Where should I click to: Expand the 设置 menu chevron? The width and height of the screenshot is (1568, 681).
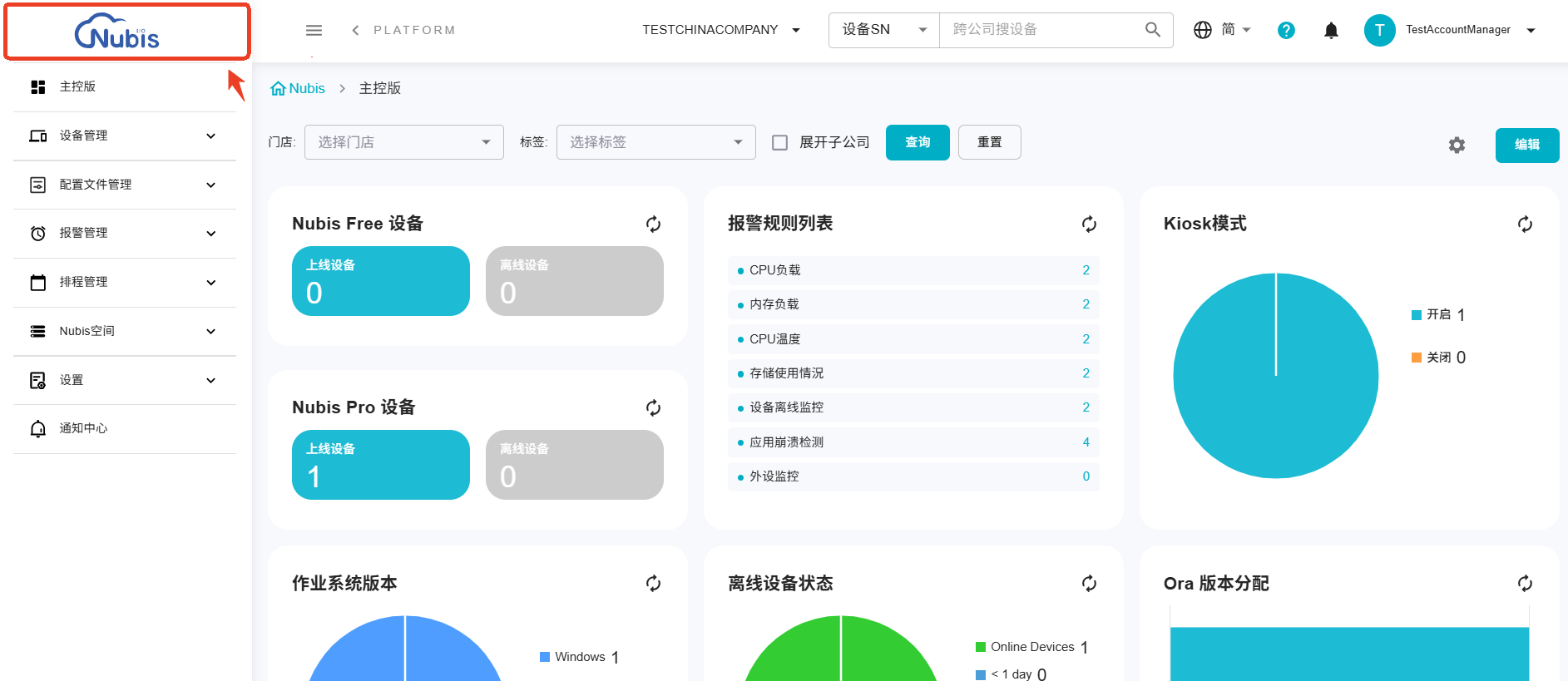tap(211, 380)
